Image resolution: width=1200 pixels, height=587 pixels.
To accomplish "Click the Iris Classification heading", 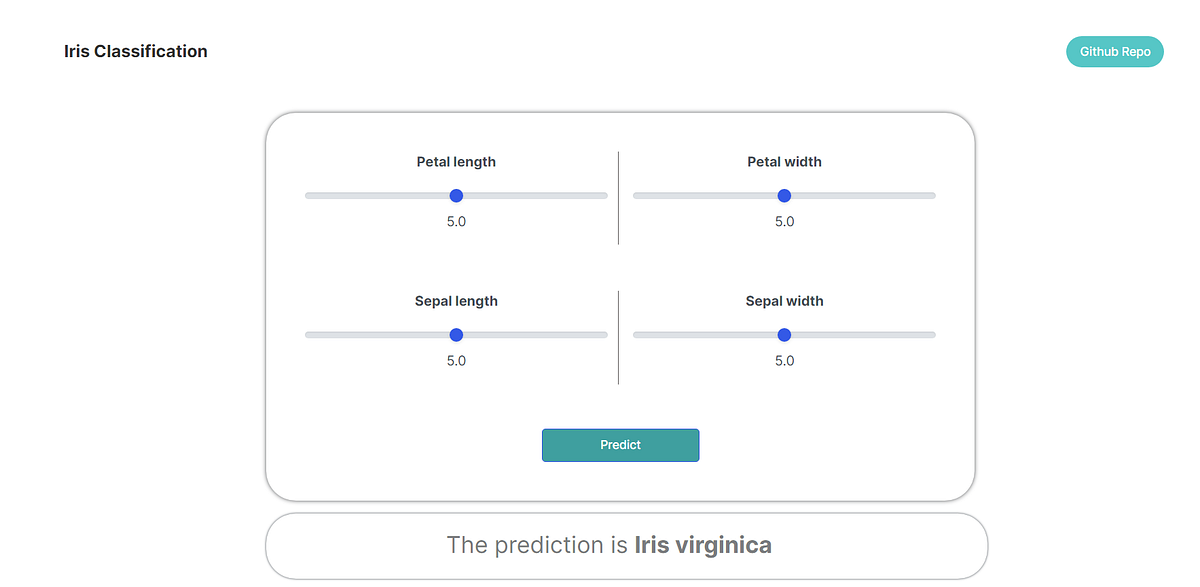I will [x=135, y=51].
